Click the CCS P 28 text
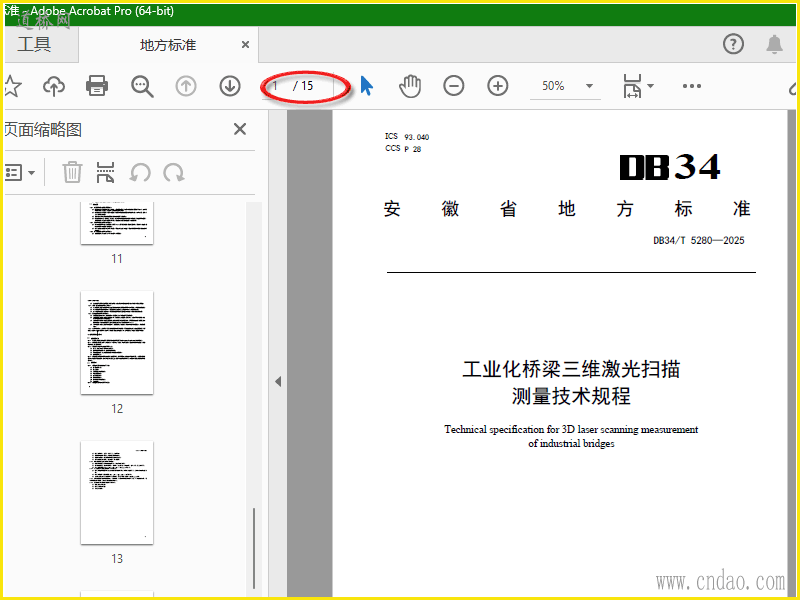The width and height of the screenshot is (800, 600). [x=403, y=148]
